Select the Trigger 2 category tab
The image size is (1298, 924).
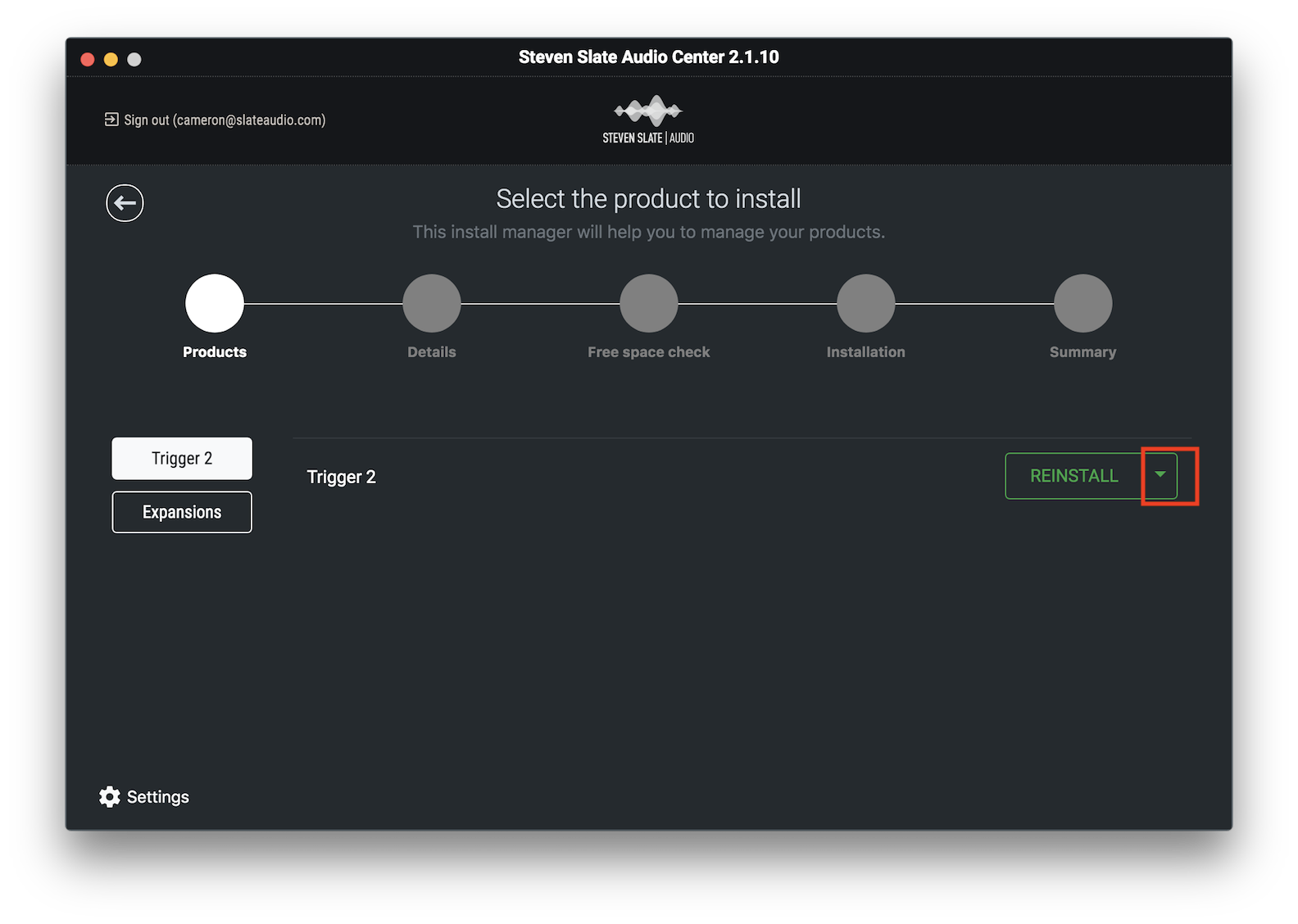(182, 458)
